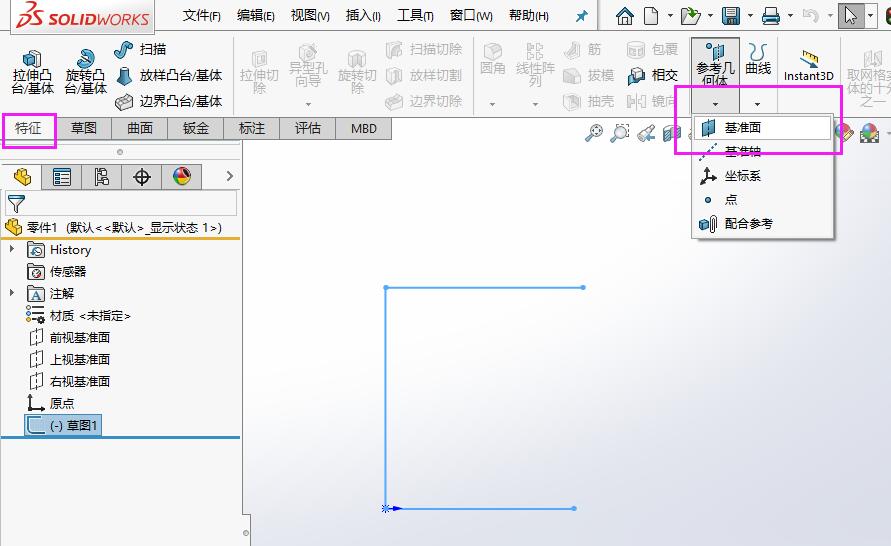891x546 pixels.
Task: Expand the History tree node
Action: (x=12, y=248)
